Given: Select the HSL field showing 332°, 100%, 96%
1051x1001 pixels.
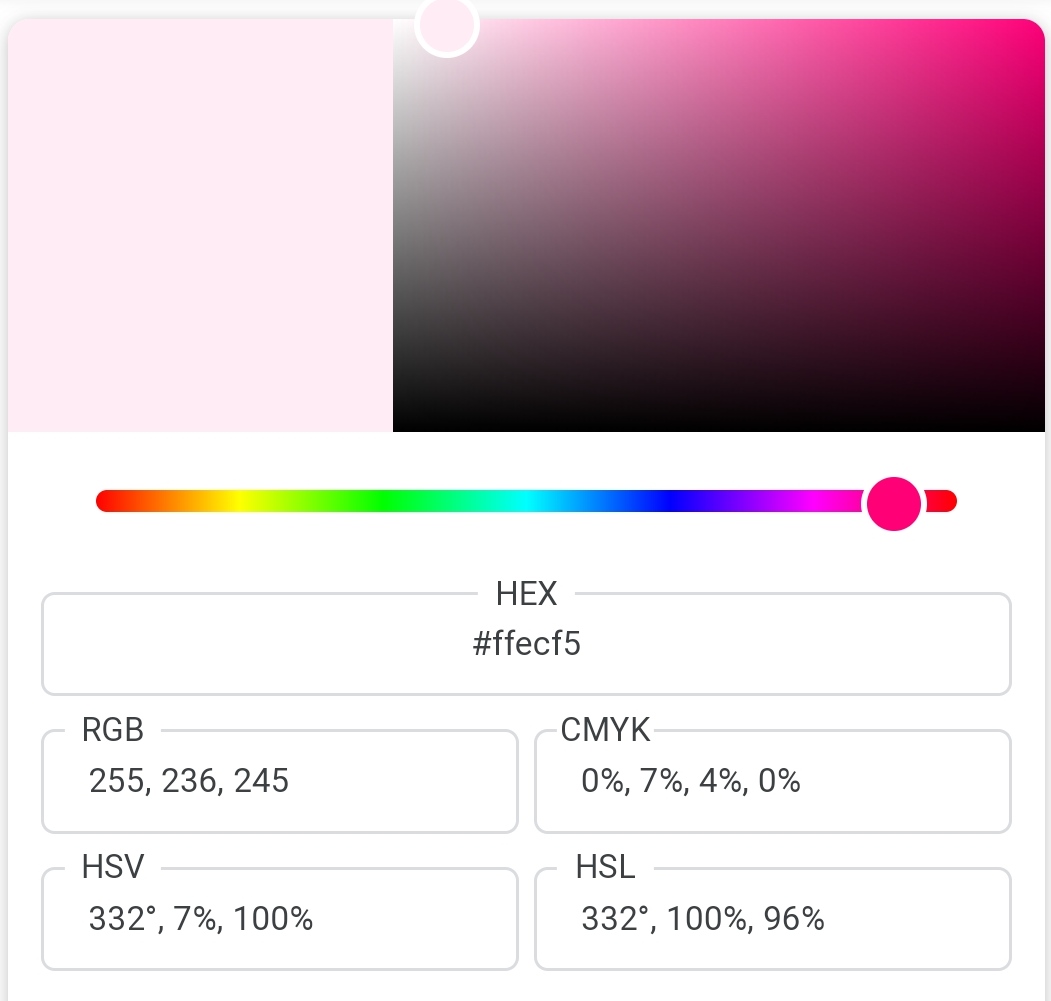Looking at the screenshot, I should pyautogui.click(x=772, y=918).
